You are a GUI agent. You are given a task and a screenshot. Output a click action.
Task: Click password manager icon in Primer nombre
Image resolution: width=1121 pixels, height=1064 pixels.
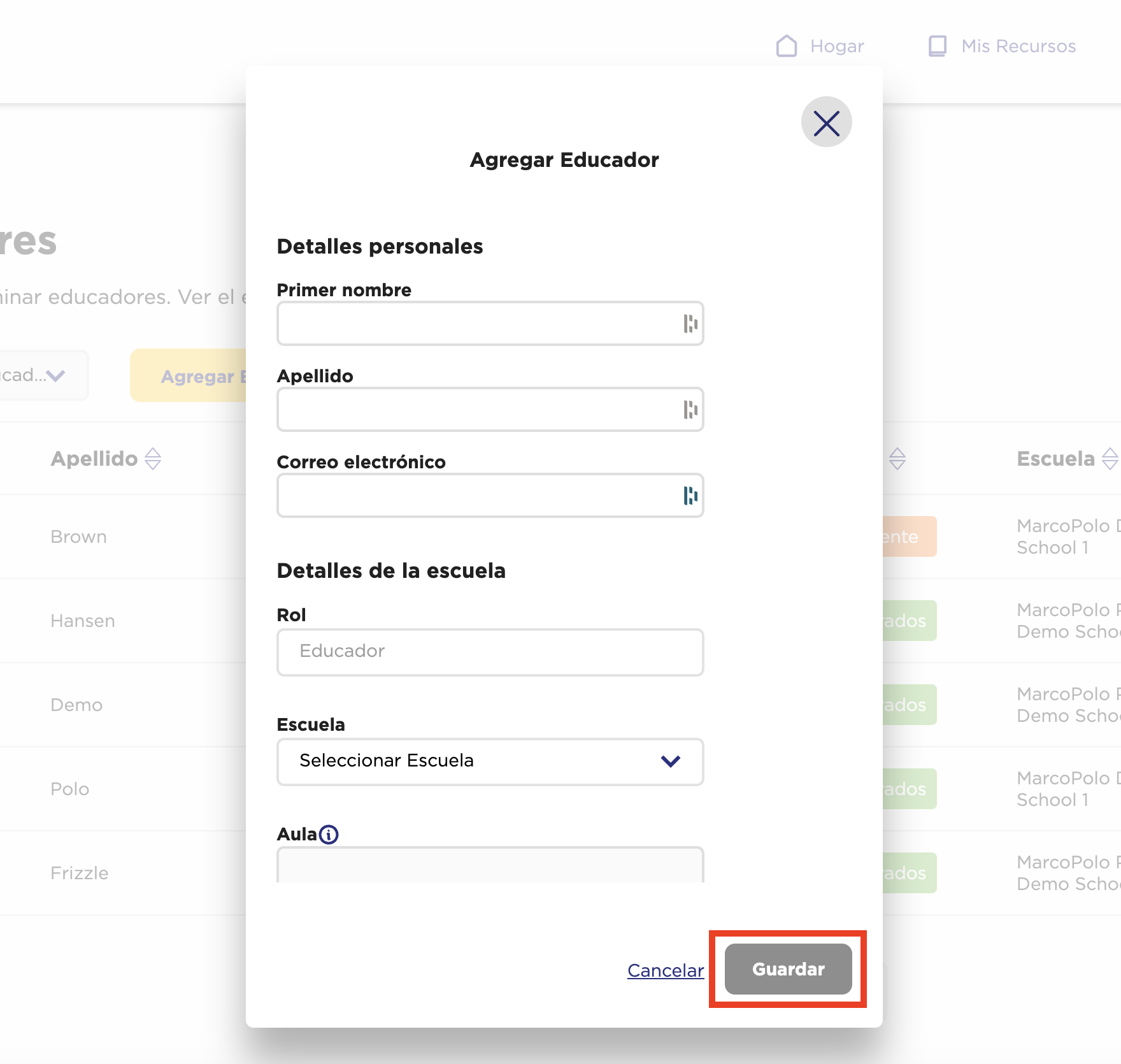(690, 324)
